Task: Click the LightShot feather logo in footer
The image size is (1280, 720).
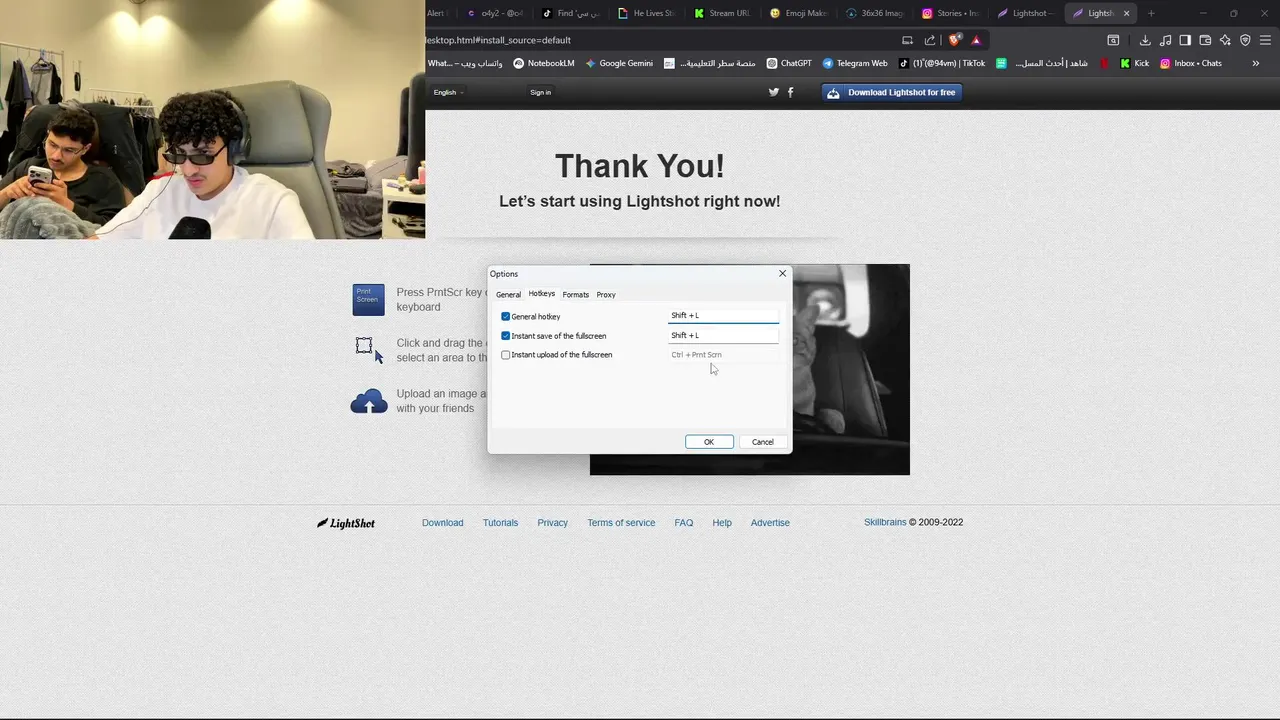Action: pos(346,523)
